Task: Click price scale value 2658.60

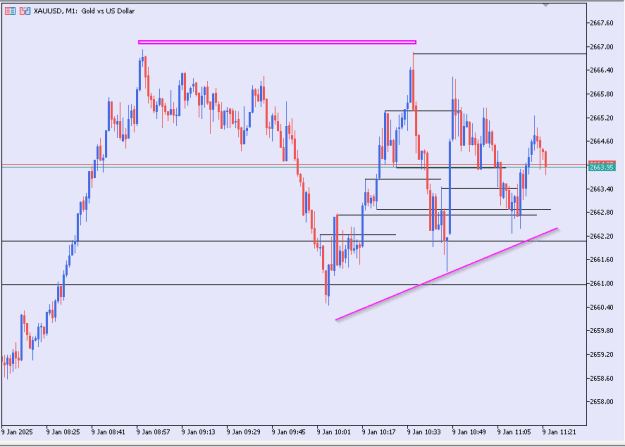Action: 601,378
